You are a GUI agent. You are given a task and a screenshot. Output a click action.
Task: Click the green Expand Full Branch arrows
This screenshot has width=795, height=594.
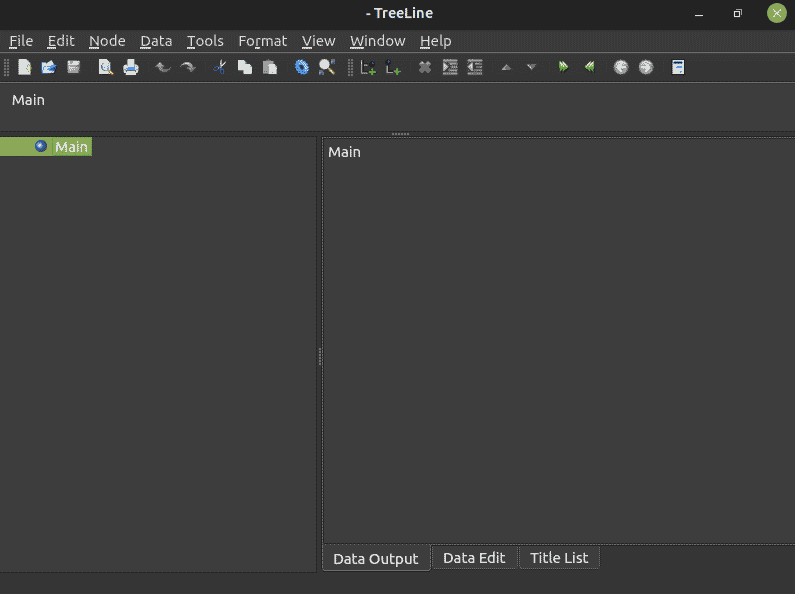[x=563, y=67]
